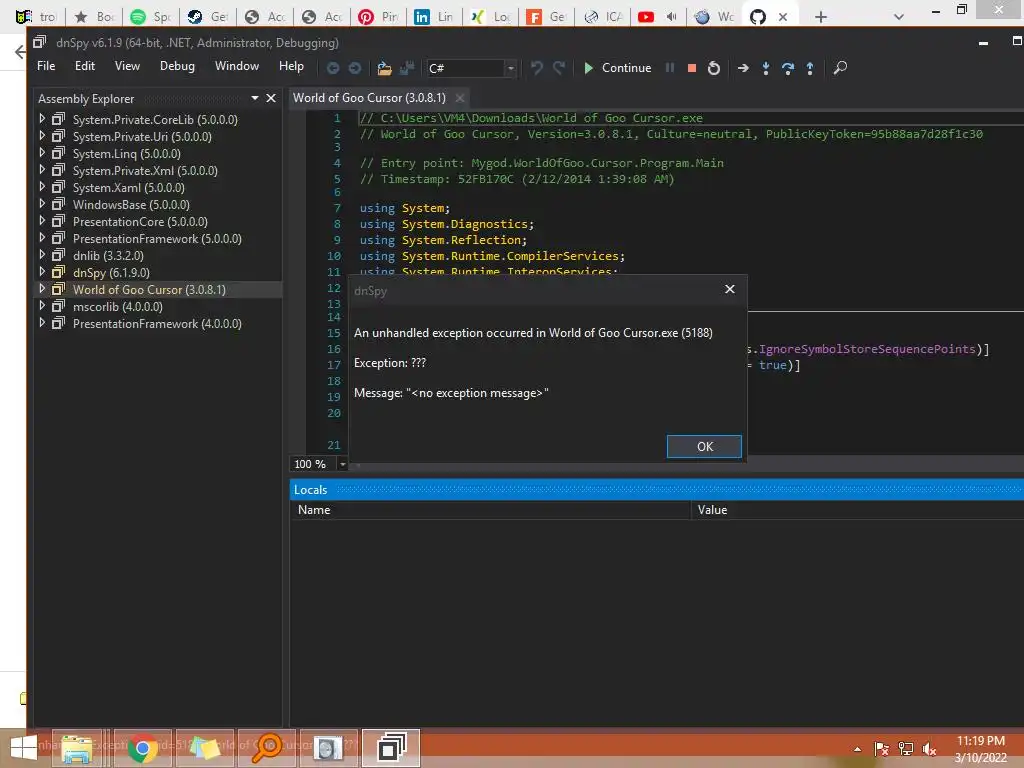
Task: Open File Explorer from the taskbar
Action: point(77,748)
